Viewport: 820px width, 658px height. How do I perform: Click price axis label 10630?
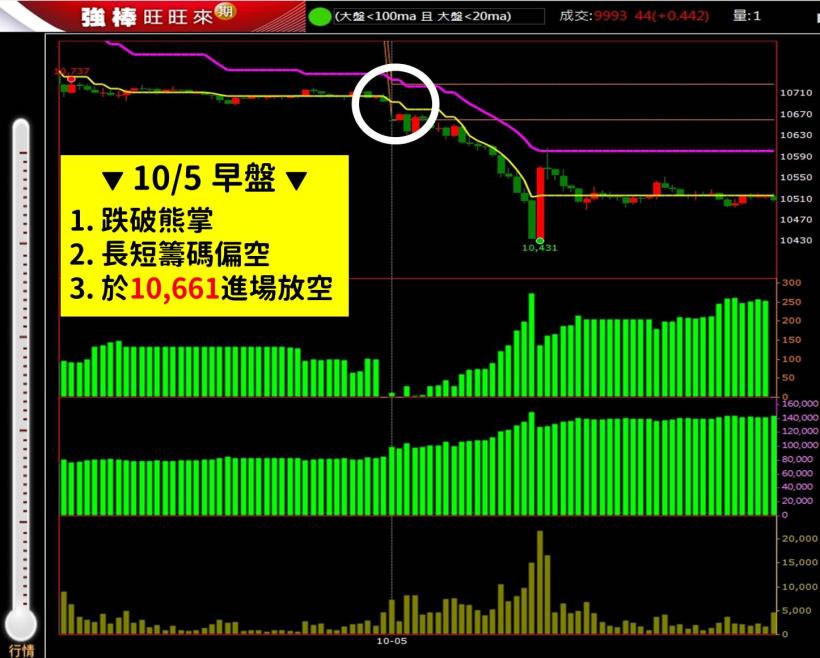coord(796,135)
